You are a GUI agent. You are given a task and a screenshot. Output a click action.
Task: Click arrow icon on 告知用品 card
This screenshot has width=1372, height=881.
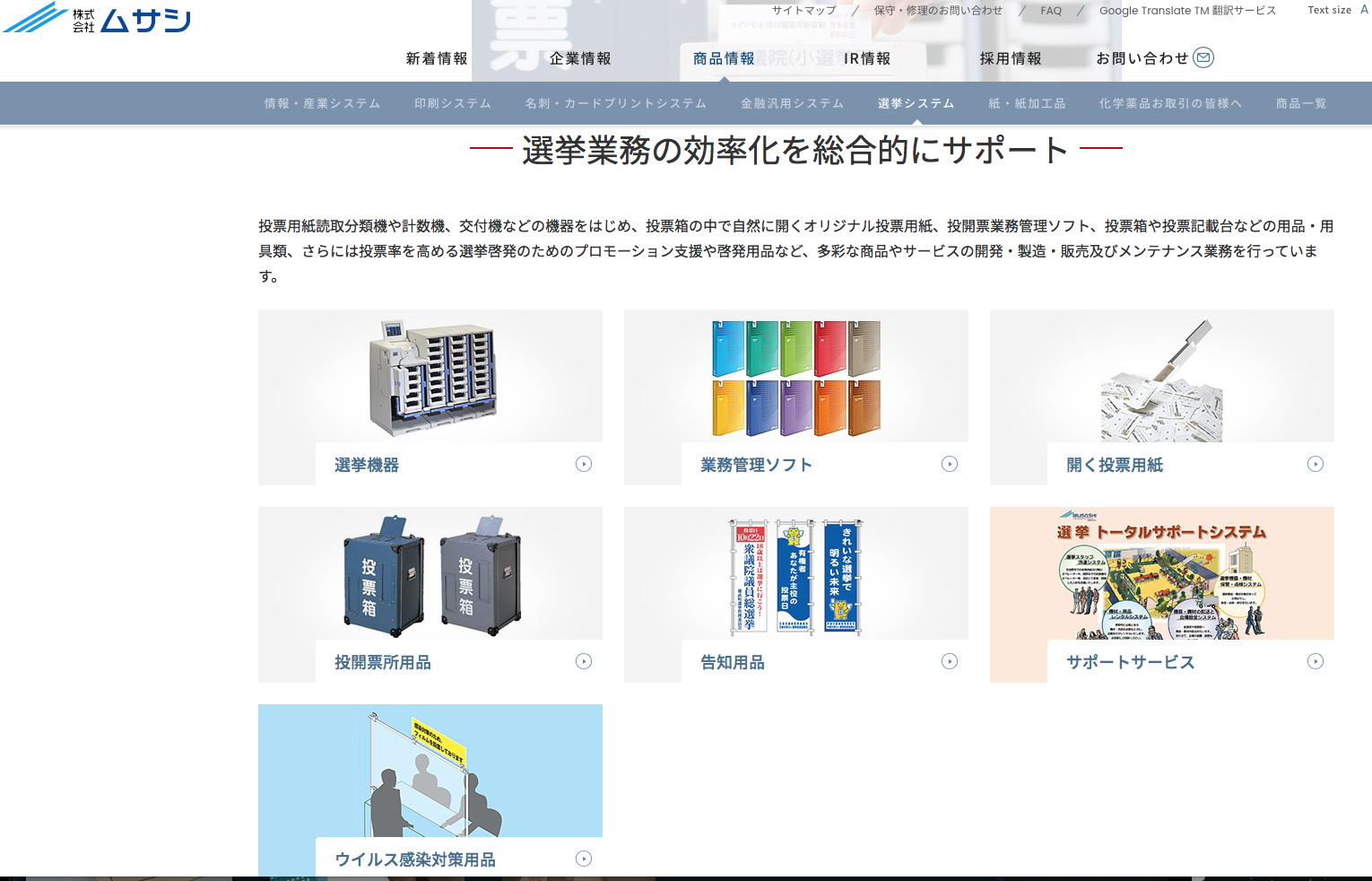[950, 661]
